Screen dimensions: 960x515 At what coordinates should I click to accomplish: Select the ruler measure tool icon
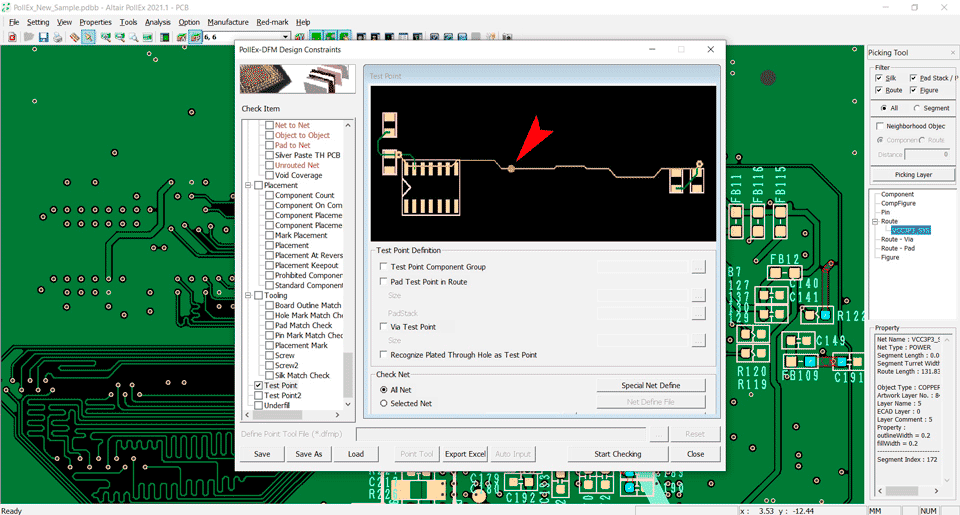(x=74, y=37)
